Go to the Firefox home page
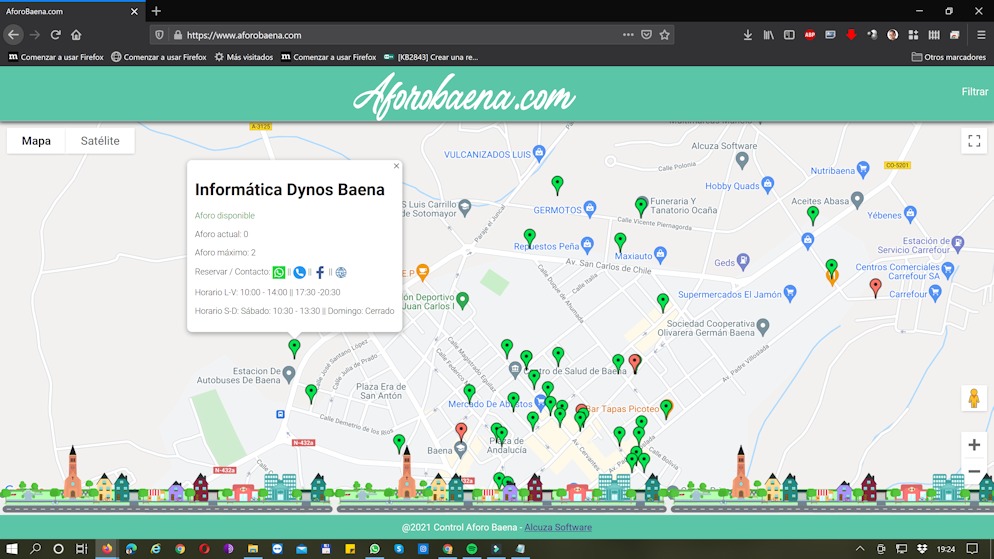The width and height of the screenshot is (994, 559). [x=76, y=35]
